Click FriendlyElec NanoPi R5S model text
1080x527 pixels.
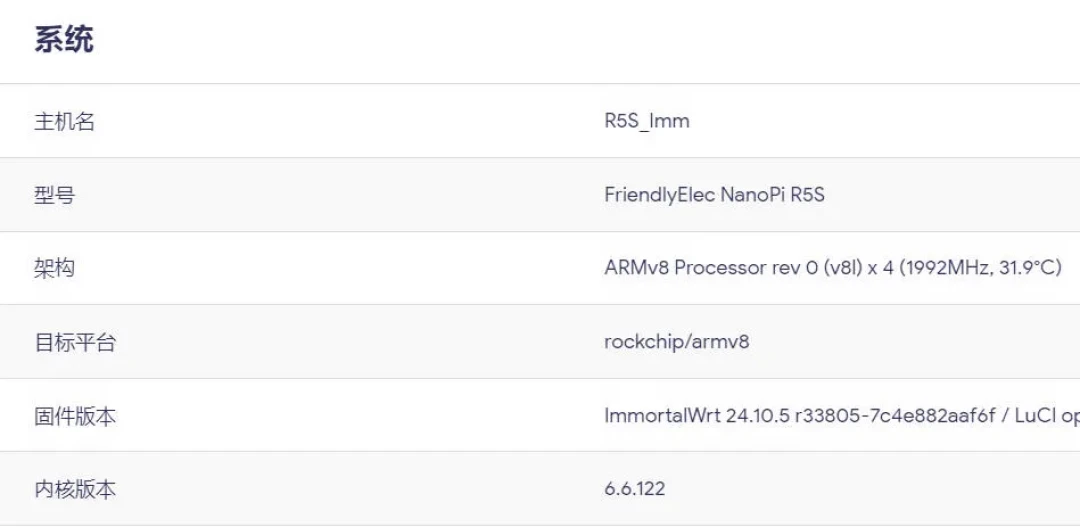click(x=714, y=195)
